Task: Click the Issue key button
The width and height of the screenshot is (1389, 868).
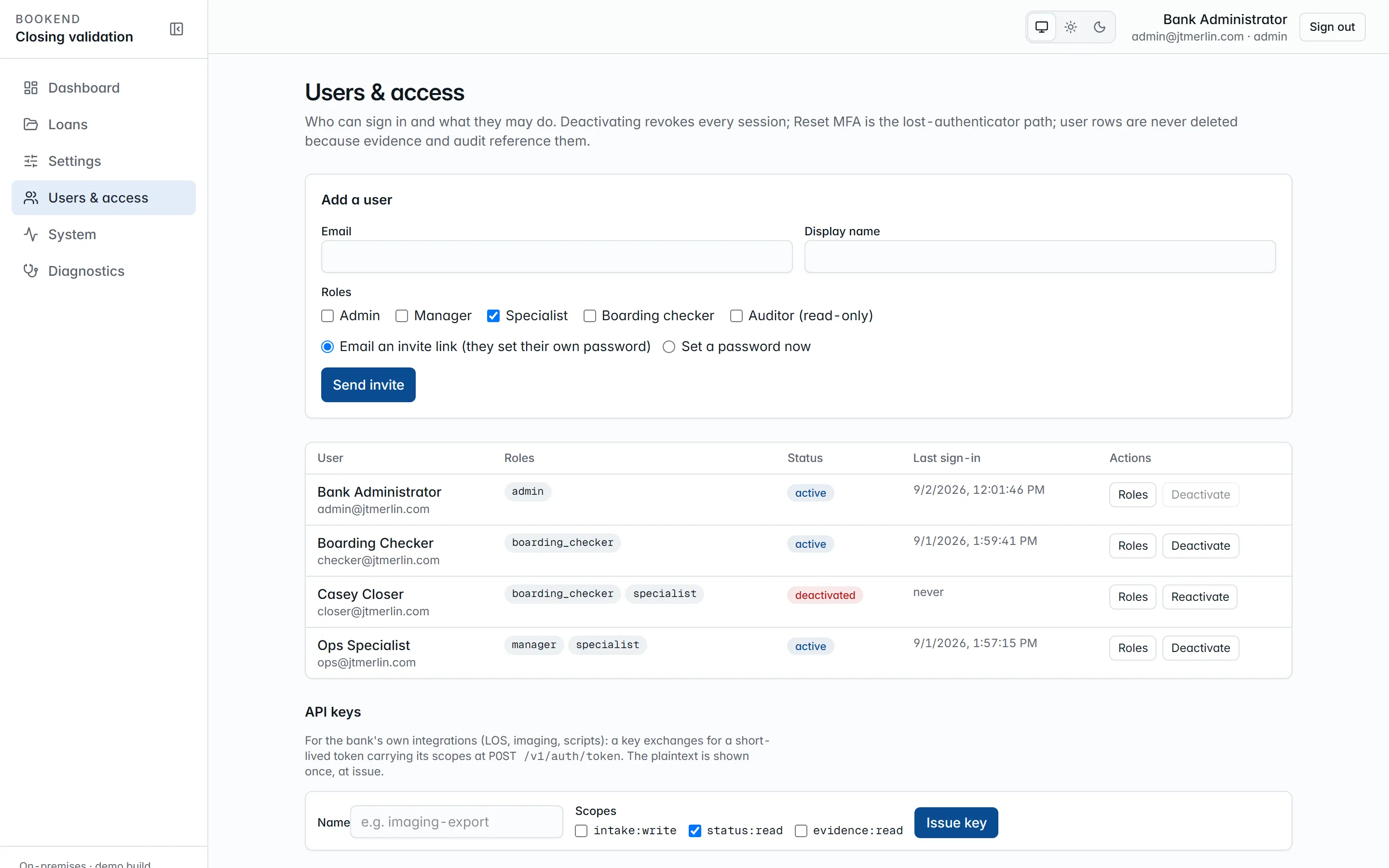Action: tap(956, 823)
